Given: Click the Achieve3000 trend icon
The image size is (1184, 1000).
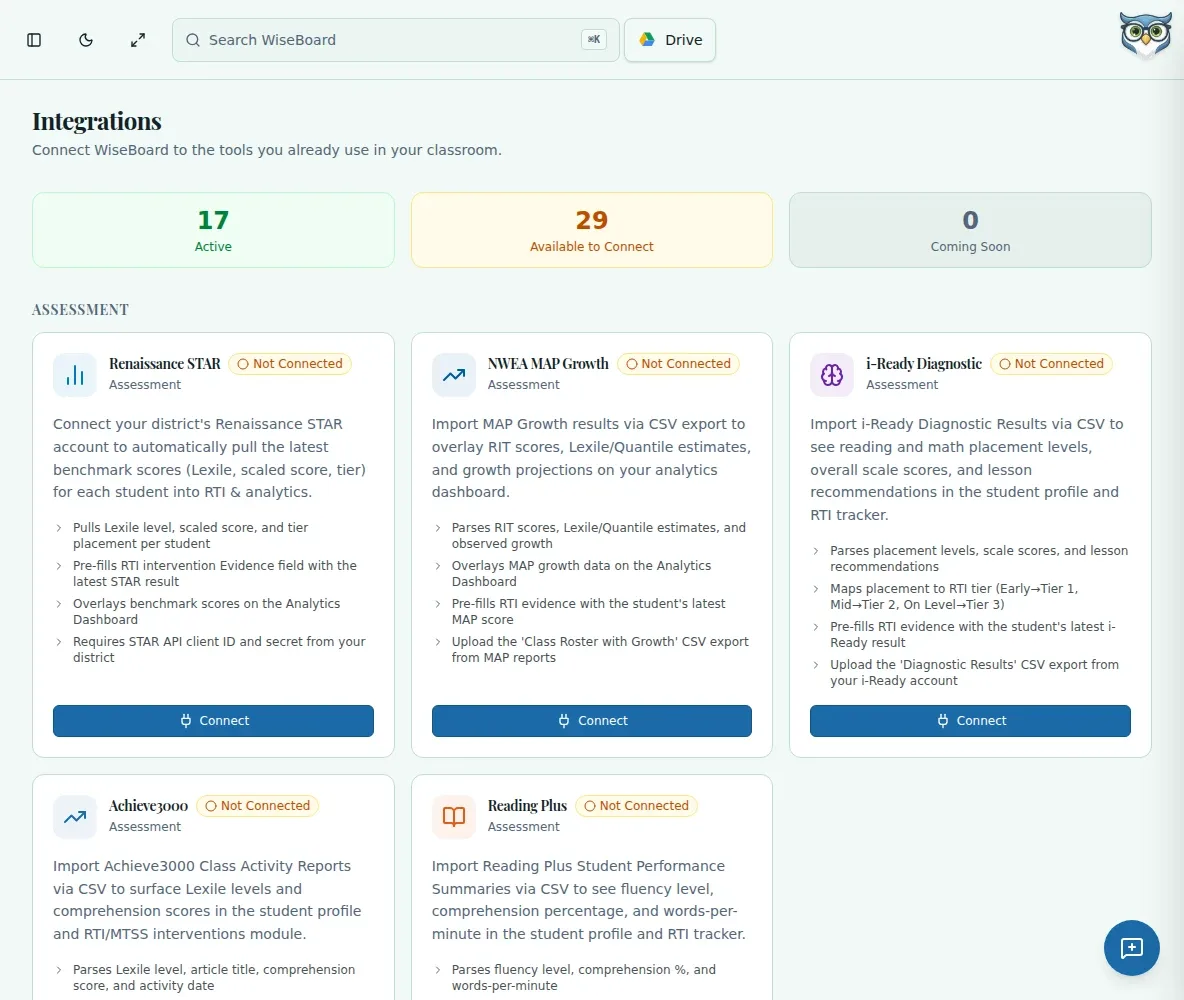Looking at the screenshot, I should click(x=75, y=816).
